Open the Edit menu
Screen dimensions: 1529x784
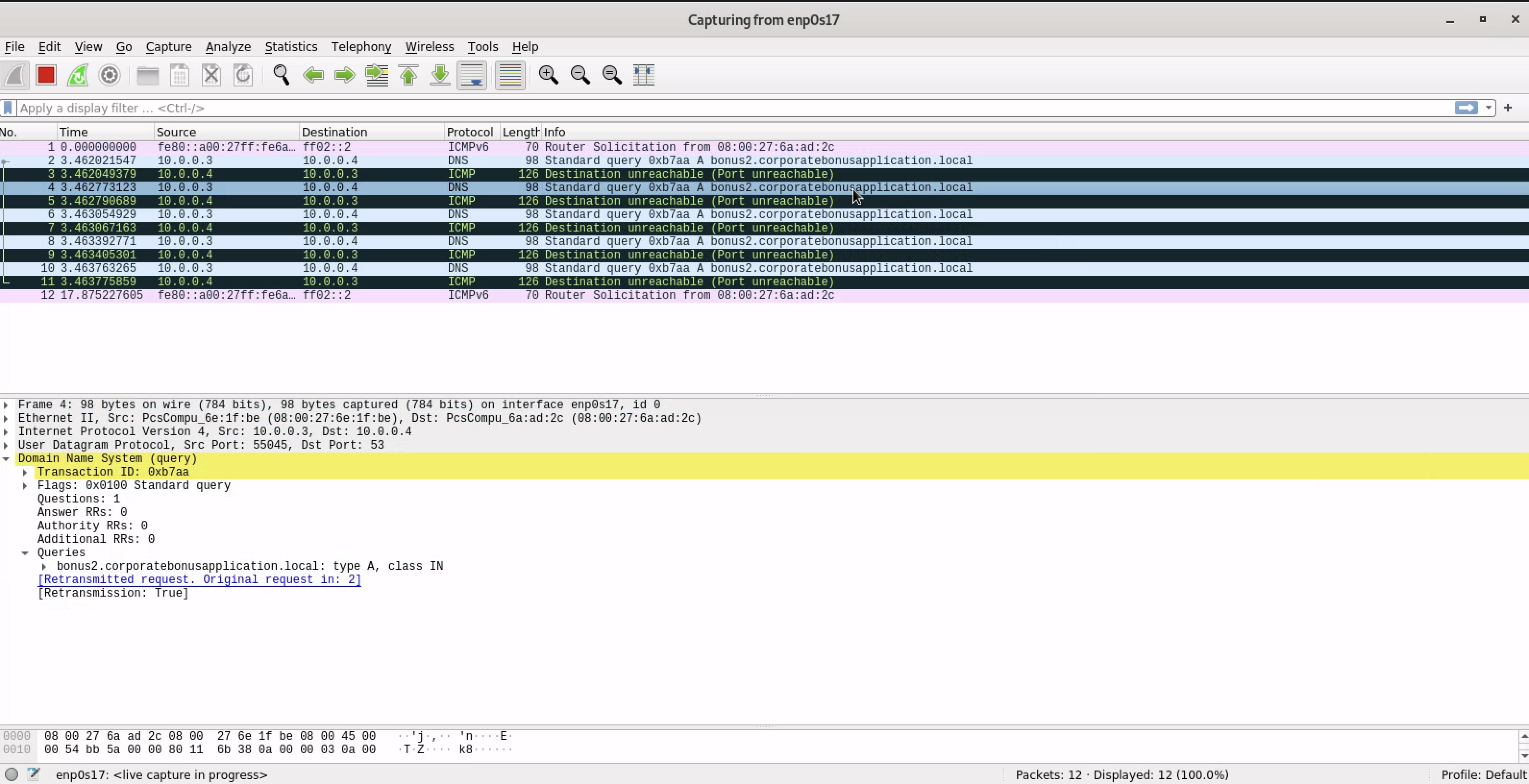click(49, 46)
